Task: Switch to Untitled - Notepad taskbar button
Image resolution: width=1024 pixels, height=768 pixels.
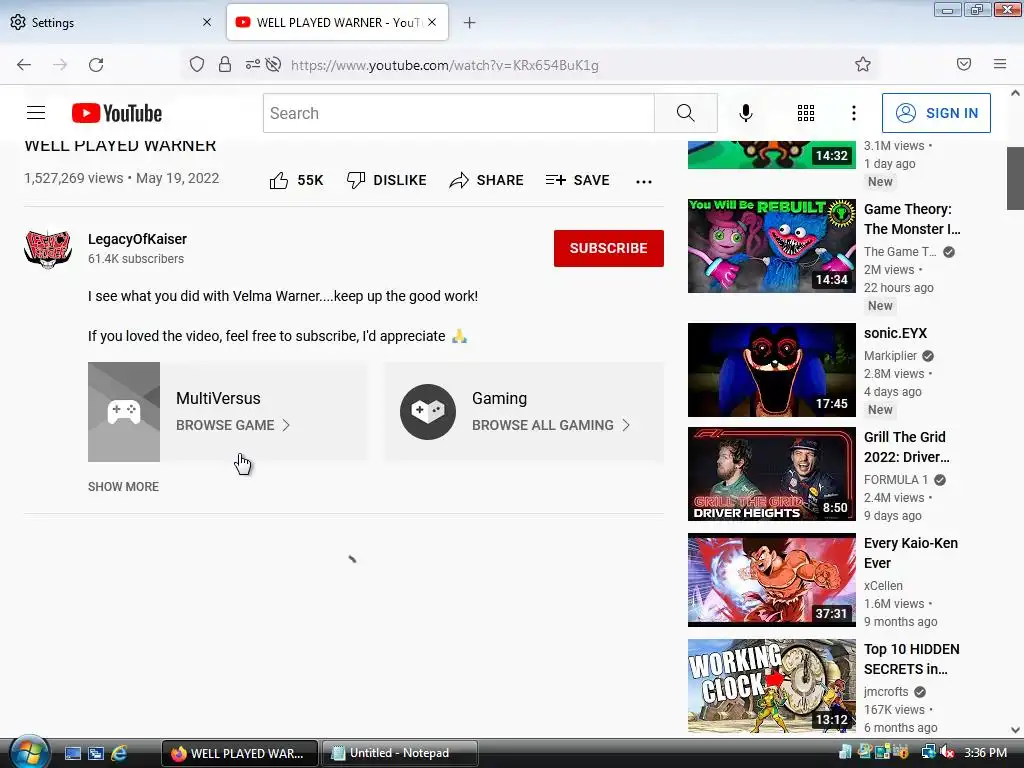Action: coord(400,753)
